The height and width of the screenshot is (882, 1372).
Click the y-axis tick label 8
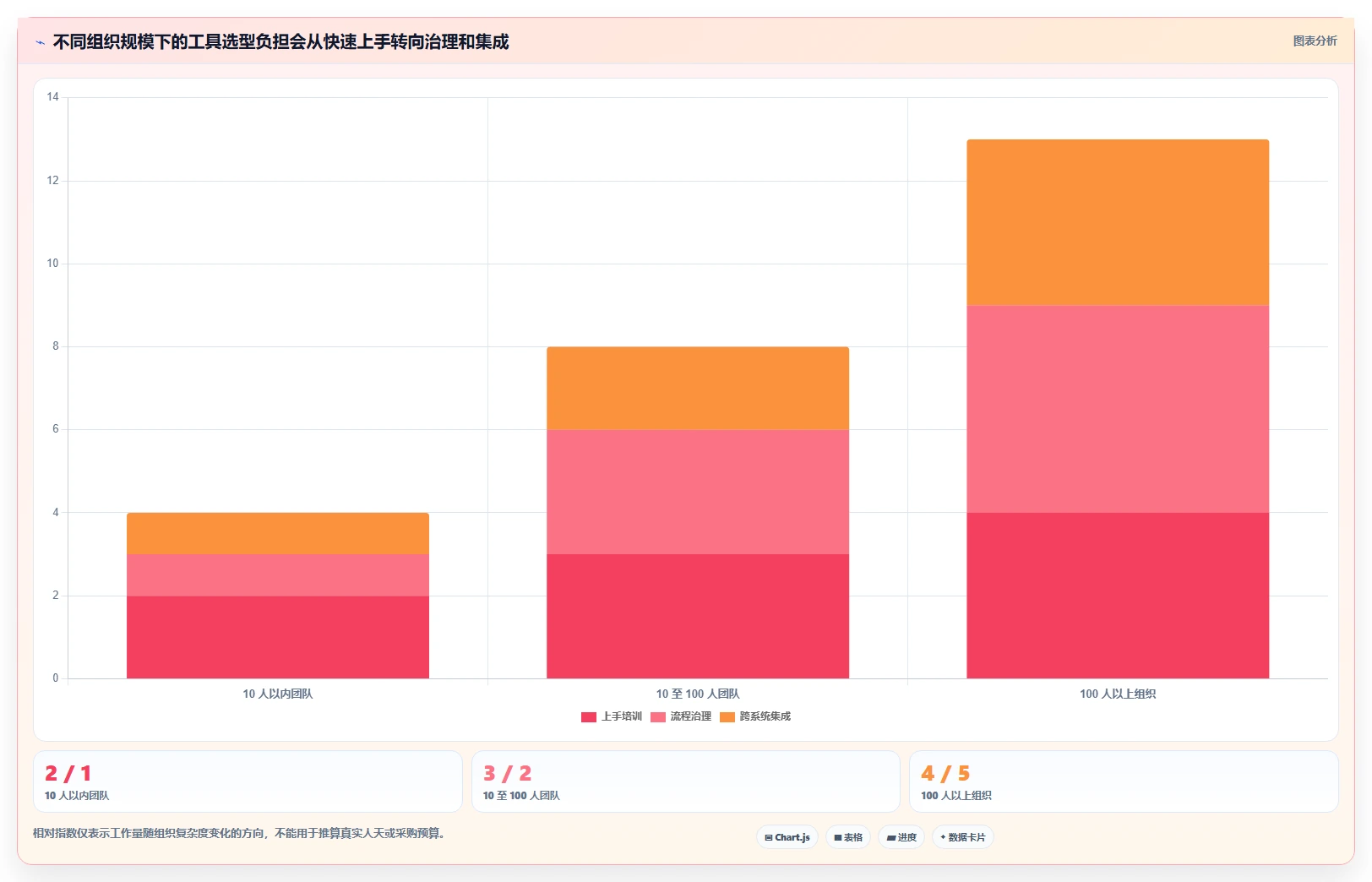(56, 346)
